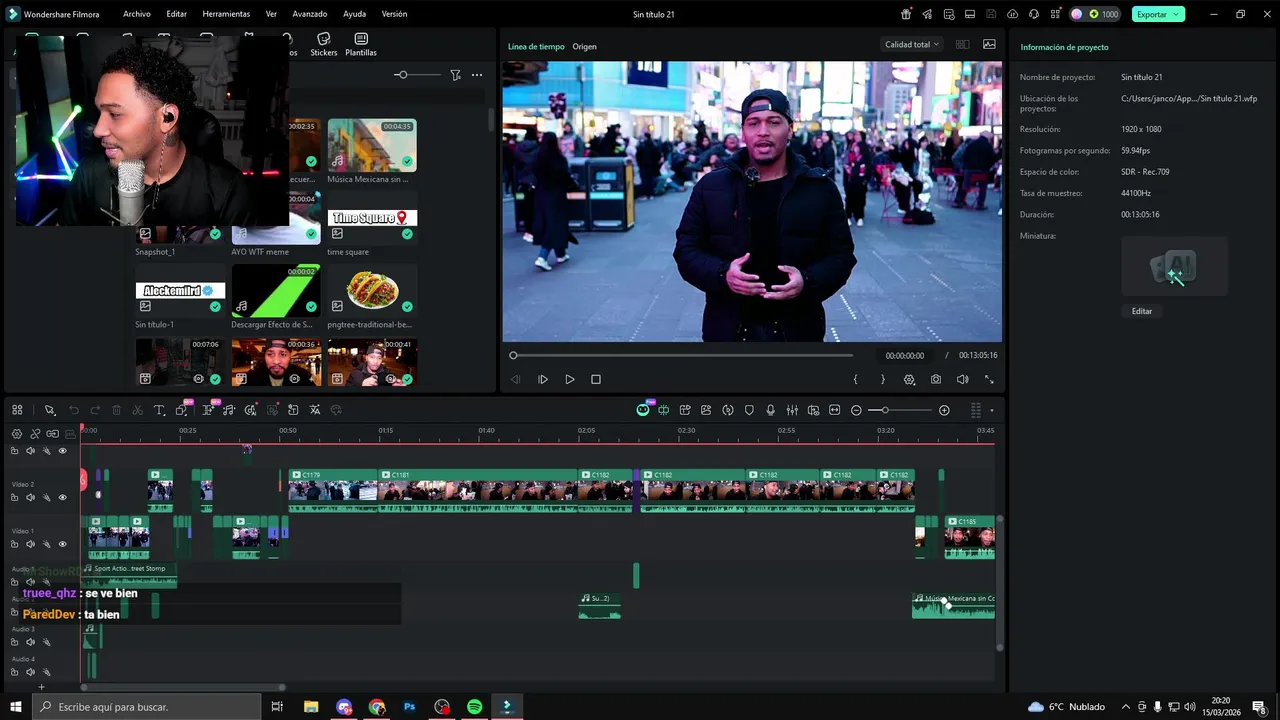This screenshot has width=1280, height=720.
Task: Open cloud upload icon in title bar
Action: (1012, 14)
